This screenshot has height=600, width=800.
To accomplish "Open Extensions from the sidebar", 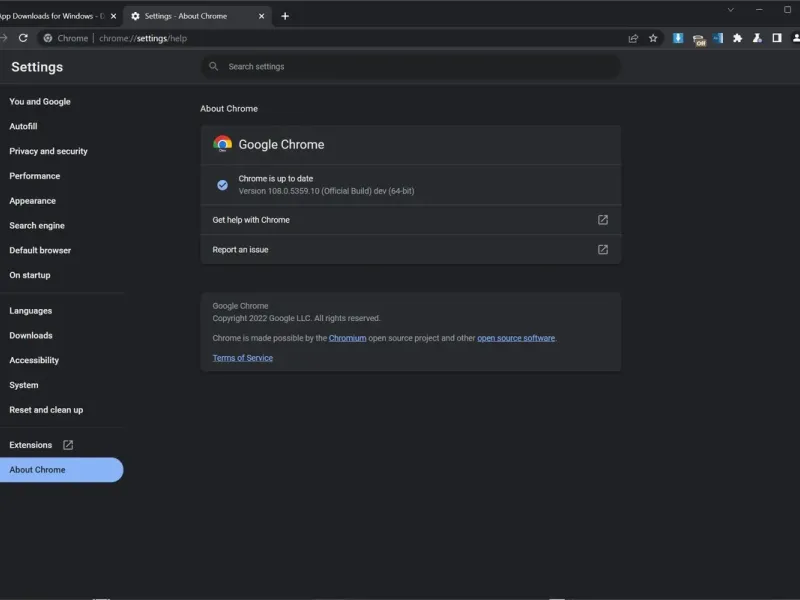I will tap(31, 445).
